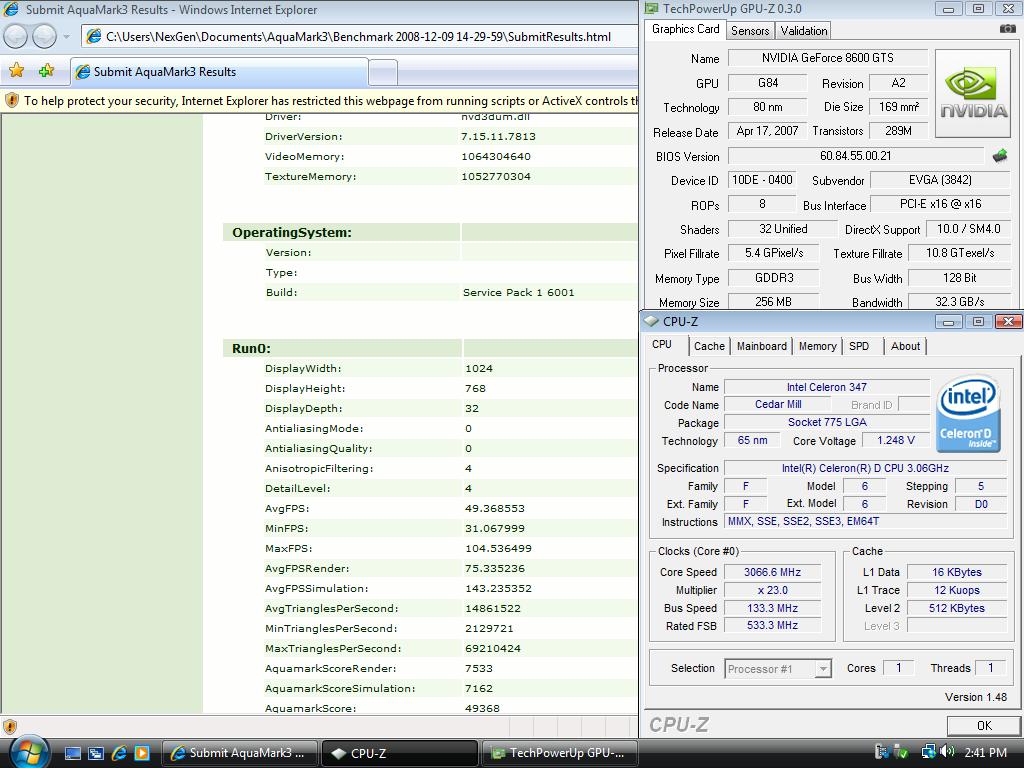
Task: Select the Submit AquaMark3 Results browser tab
Action: [219, 72]
